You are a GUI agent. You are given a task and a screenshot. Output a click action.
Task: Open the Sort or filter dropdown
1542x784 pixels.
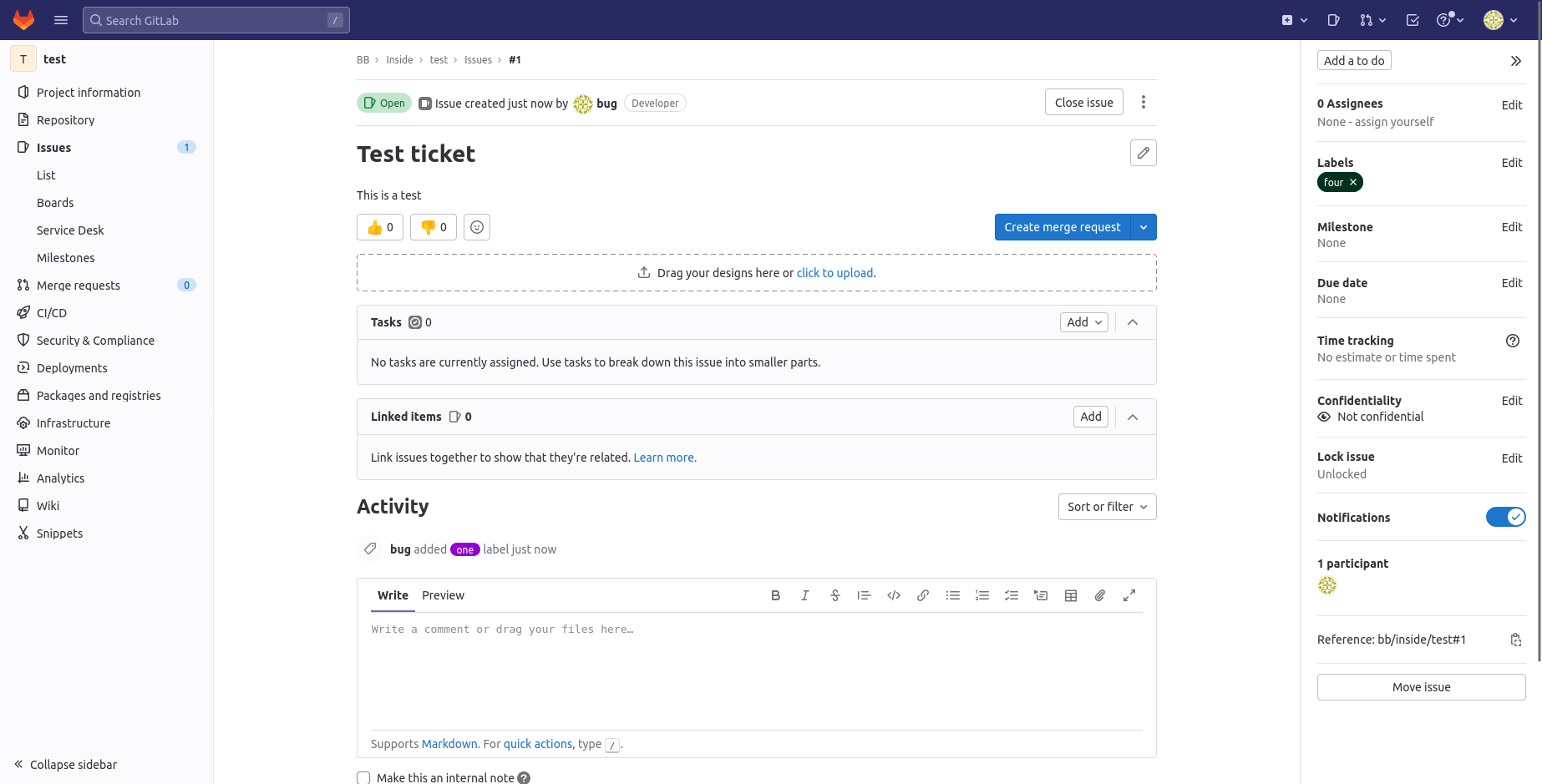pyautogui.click(x=1107, y=507)
